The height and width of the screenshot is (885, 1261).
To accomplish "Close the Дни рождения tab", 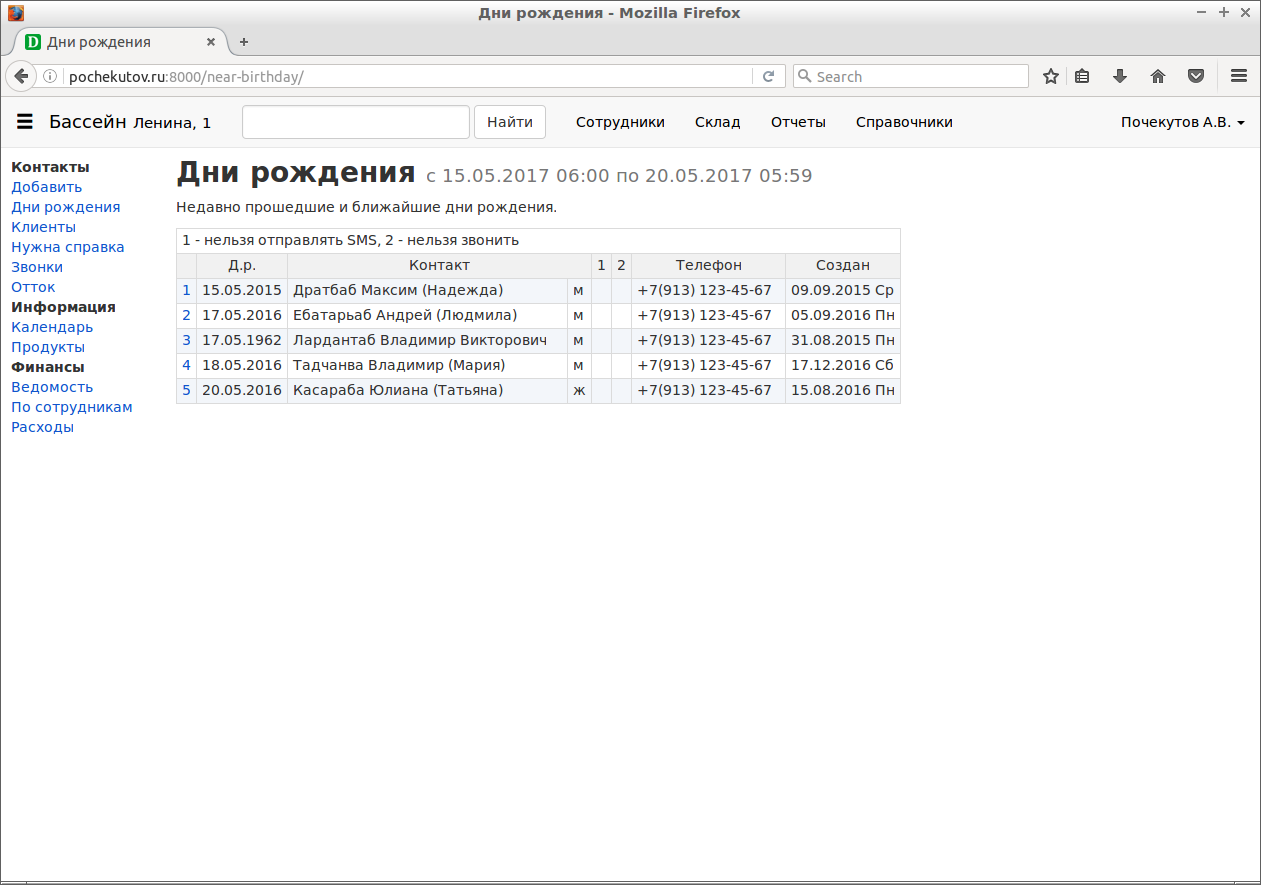I will (211, 42).
